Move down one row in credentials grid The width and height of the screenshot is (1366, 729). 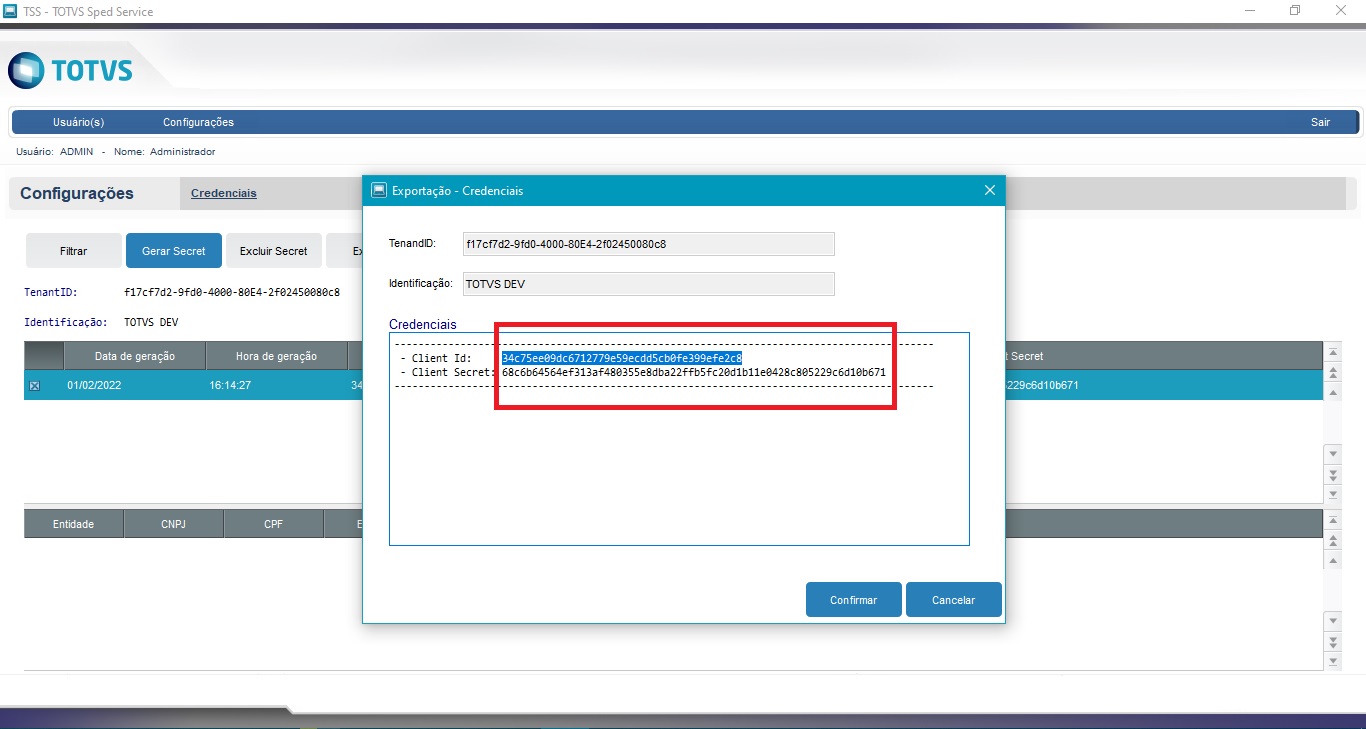point(1332,453)
